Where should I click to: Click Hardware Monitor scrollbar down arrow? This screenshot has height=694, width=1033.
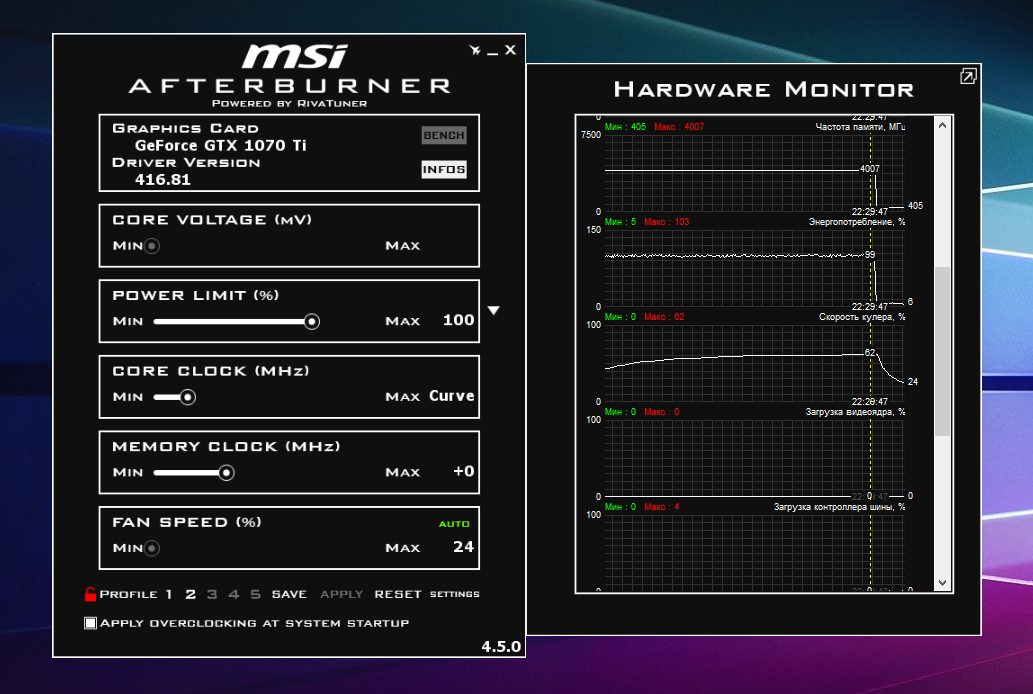coord(943,583)
